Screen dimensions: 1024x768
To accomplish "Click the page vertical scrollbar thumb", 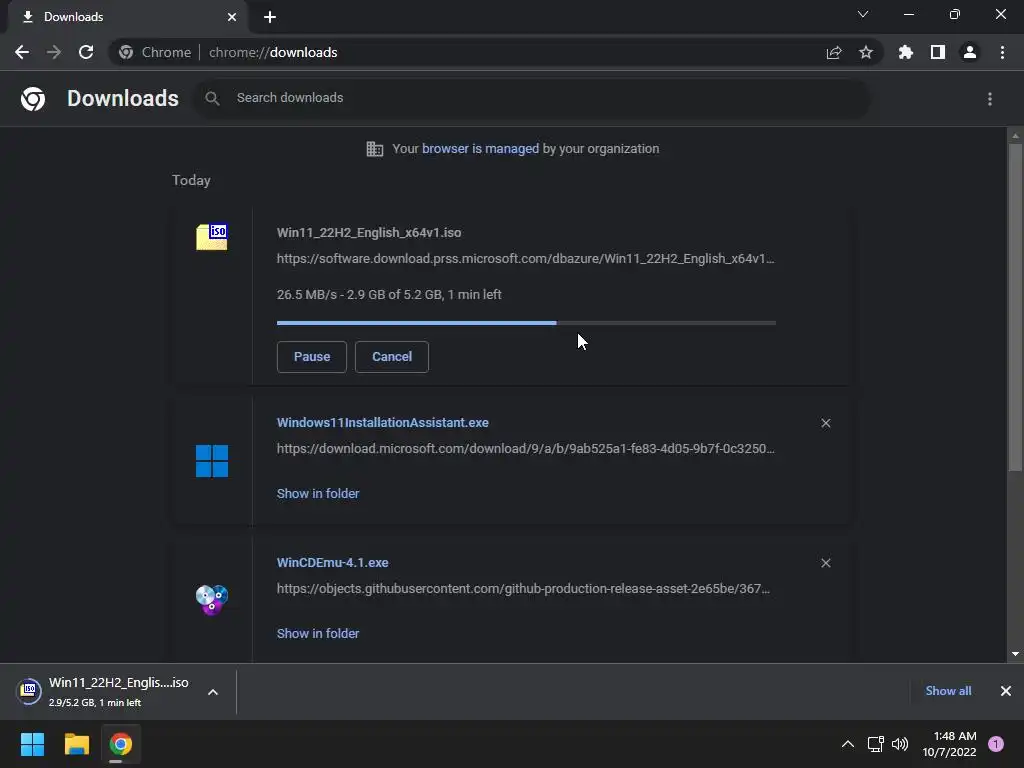I will click(1015, 307).
